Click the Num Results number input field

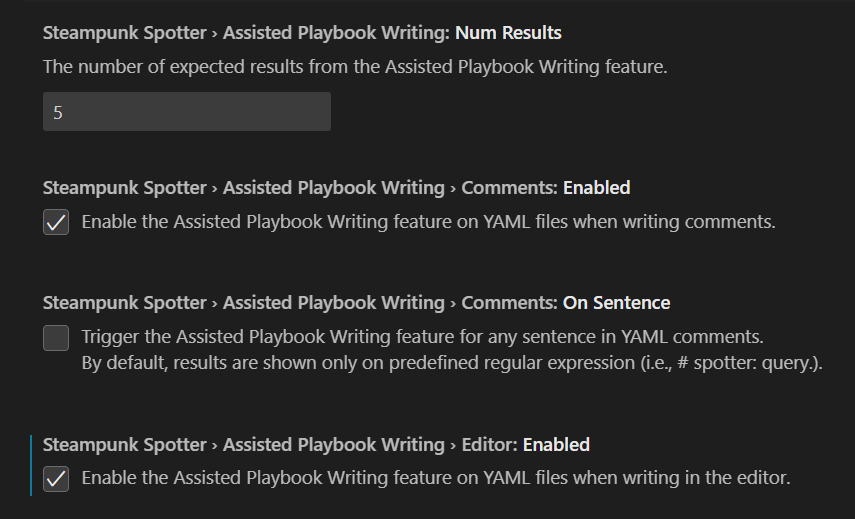(186, 112)
